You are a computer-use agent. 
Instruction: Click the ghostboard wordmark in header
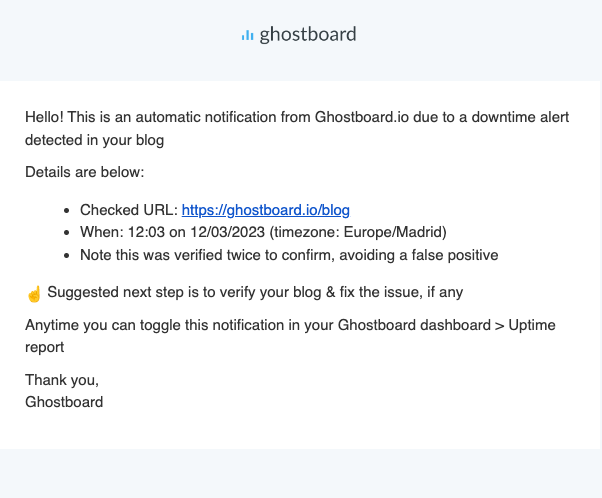click(308, 35)
